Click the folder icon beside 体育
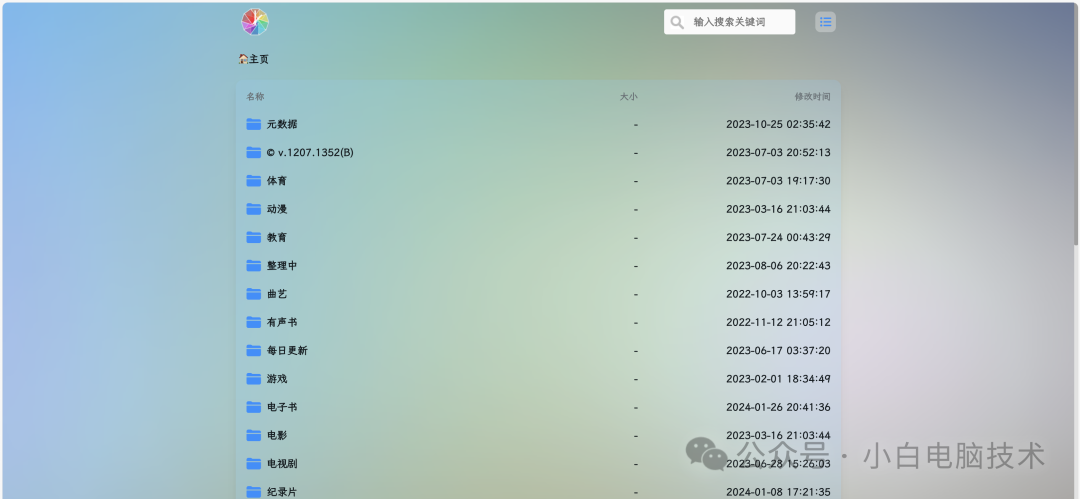This screenshot has height=499, width=1080. pyautogui.click(x=253, y=181)
